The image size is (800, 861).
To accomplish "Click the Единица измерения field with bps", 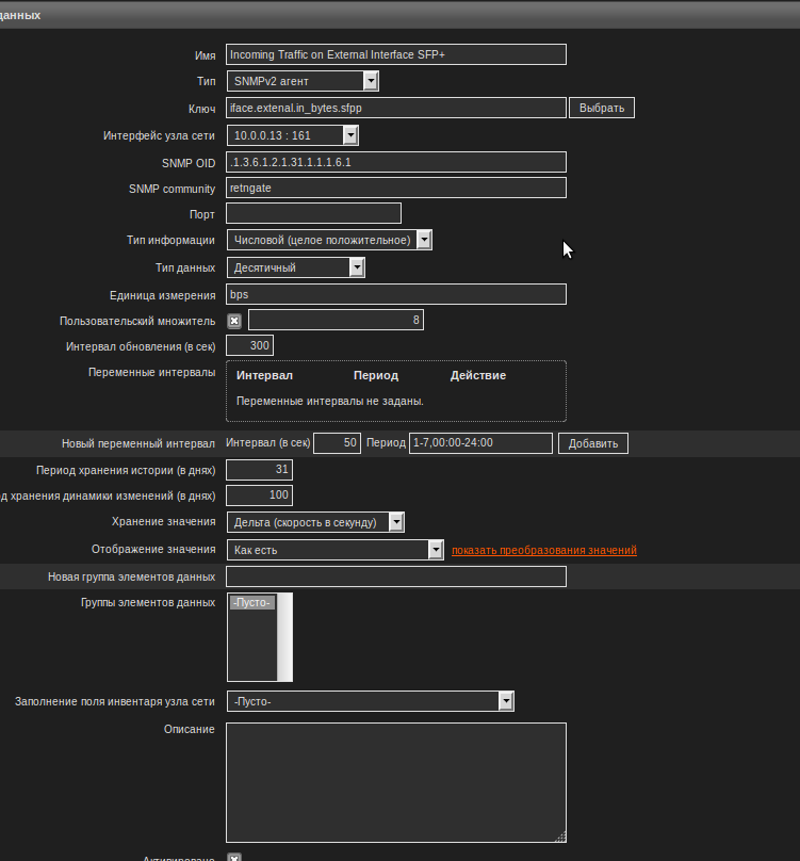I will pyautogui.click(x=396, y=294).
